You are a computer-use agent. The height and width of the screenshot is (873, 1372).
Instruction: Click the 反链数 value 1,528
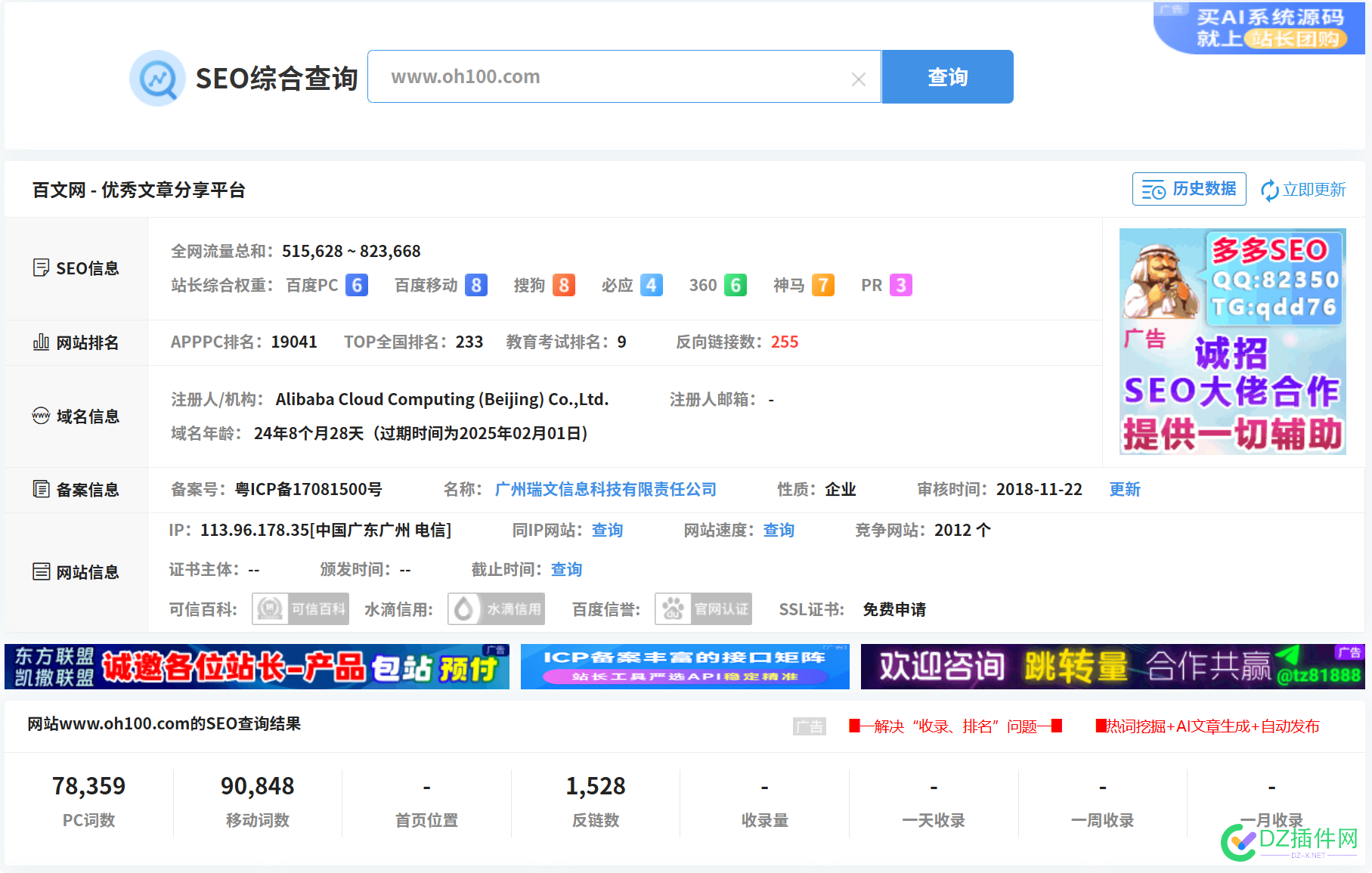596,786
